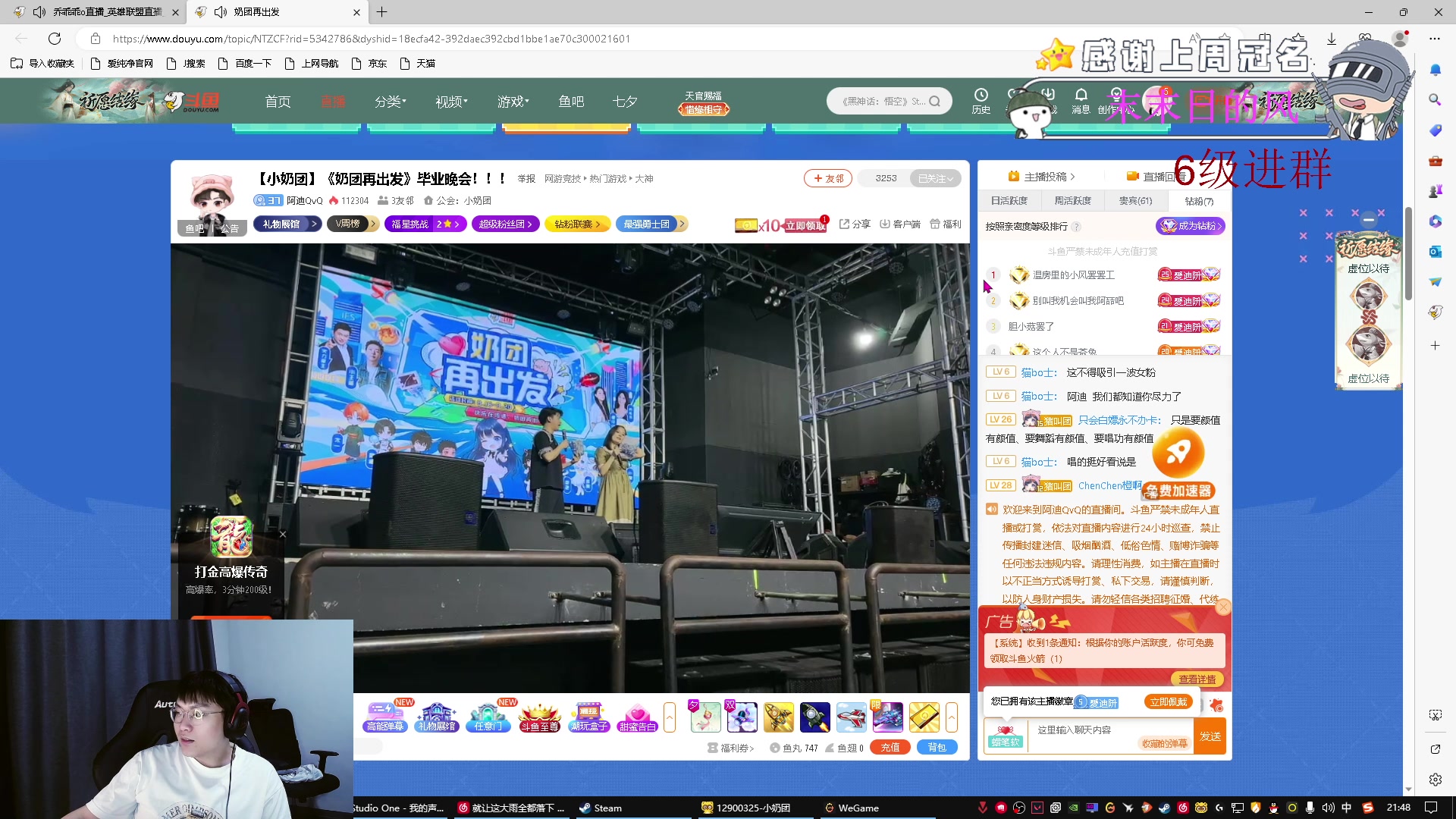The image size is (1456, 819).
Task: Expand the 视频 navigation dropdown
Action: (x=451, y=101)
